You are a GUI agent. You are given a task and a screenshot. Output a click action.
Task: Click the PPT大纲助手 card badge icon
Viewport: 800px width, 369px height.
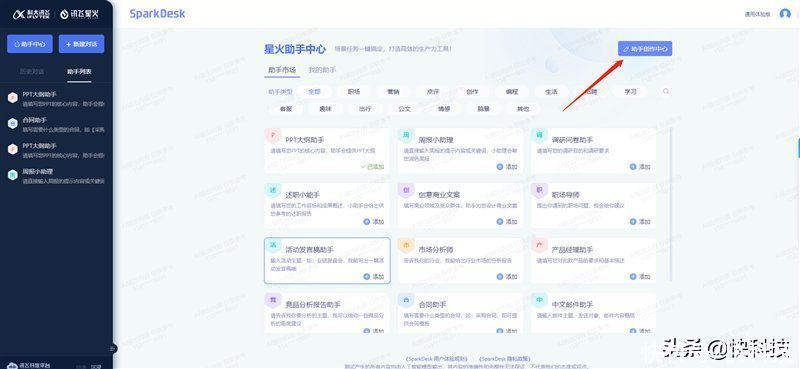[272, 136]
